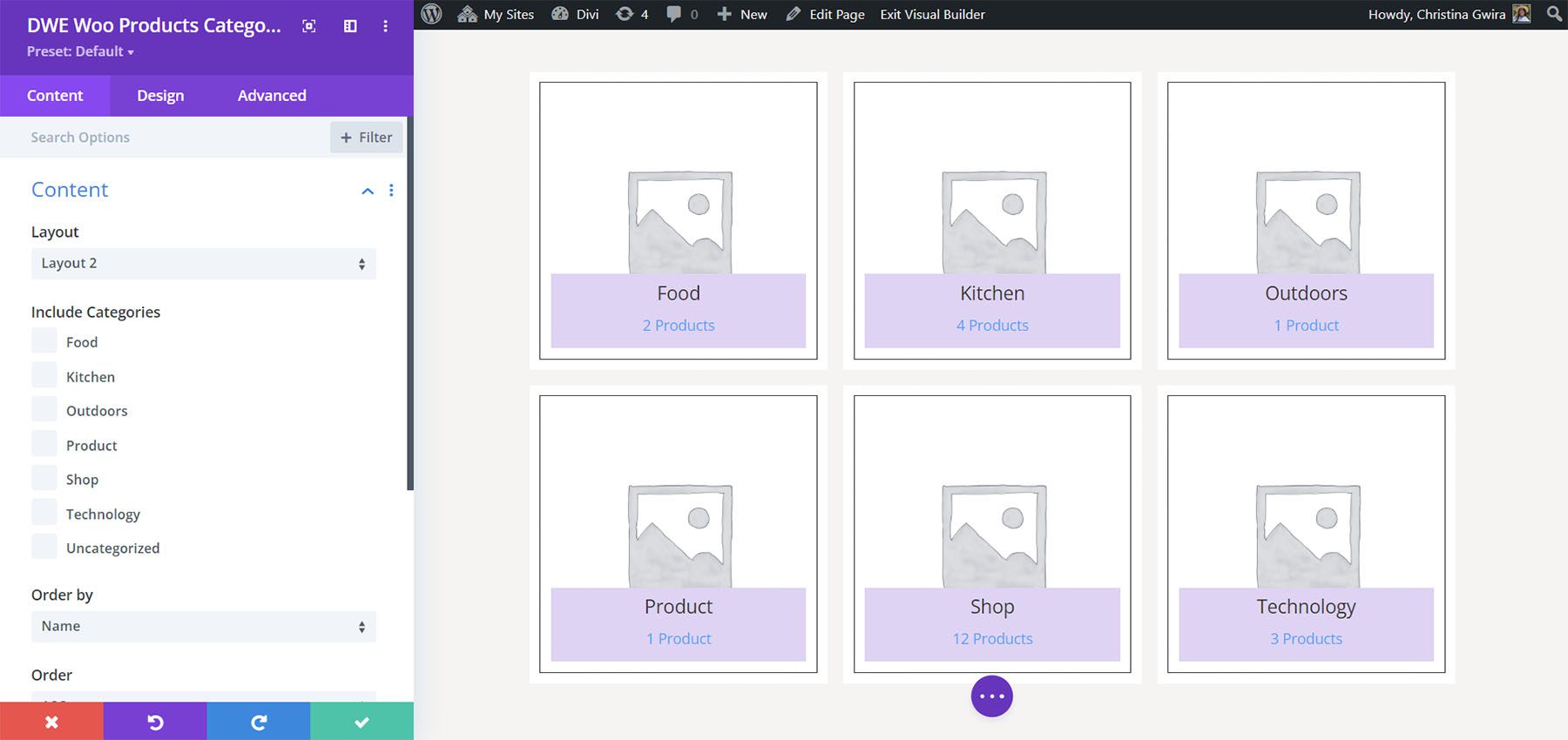1568x740 pixels.
Task: Check the Technology category checkbox
Action: coord(44,513)
